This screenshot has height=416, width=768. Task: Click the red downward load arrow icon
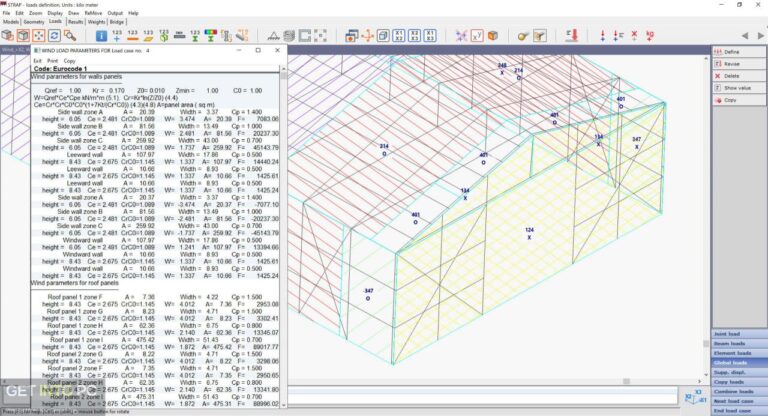point(572,35)
